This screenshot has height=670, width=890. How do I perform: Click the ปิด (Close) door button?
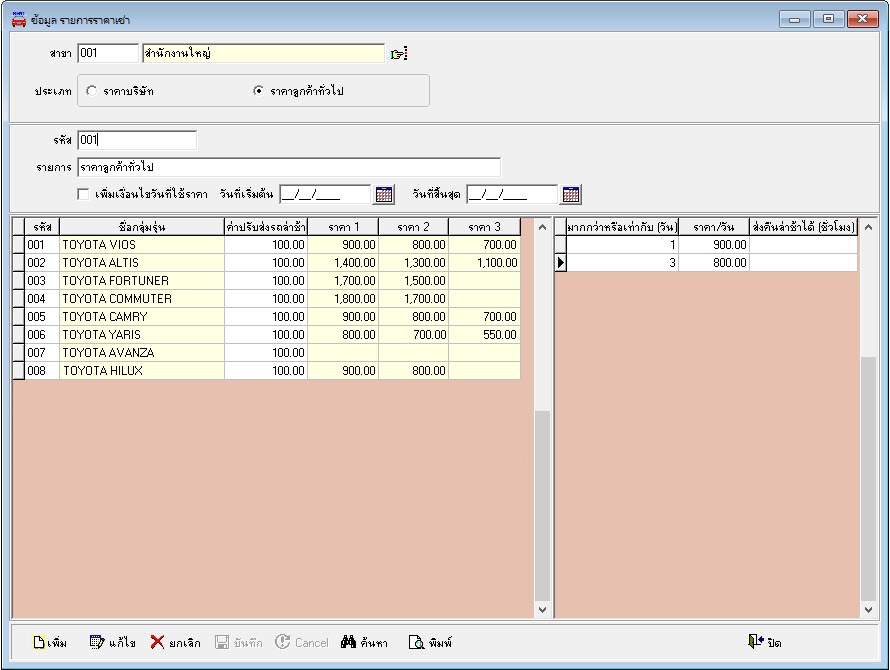(765, 642)
